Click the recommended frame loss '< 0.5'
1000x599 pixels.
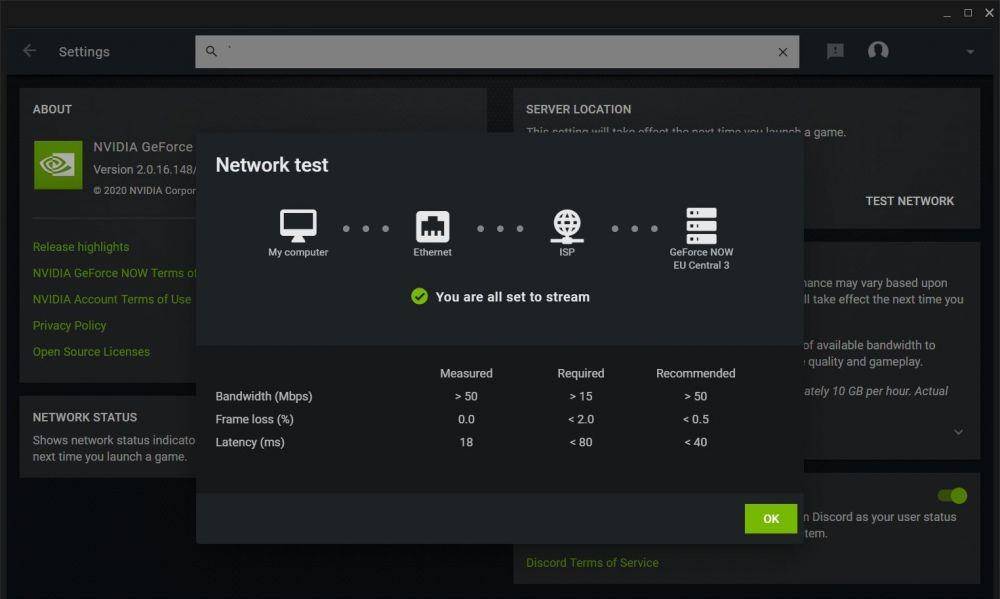point(695,419)
